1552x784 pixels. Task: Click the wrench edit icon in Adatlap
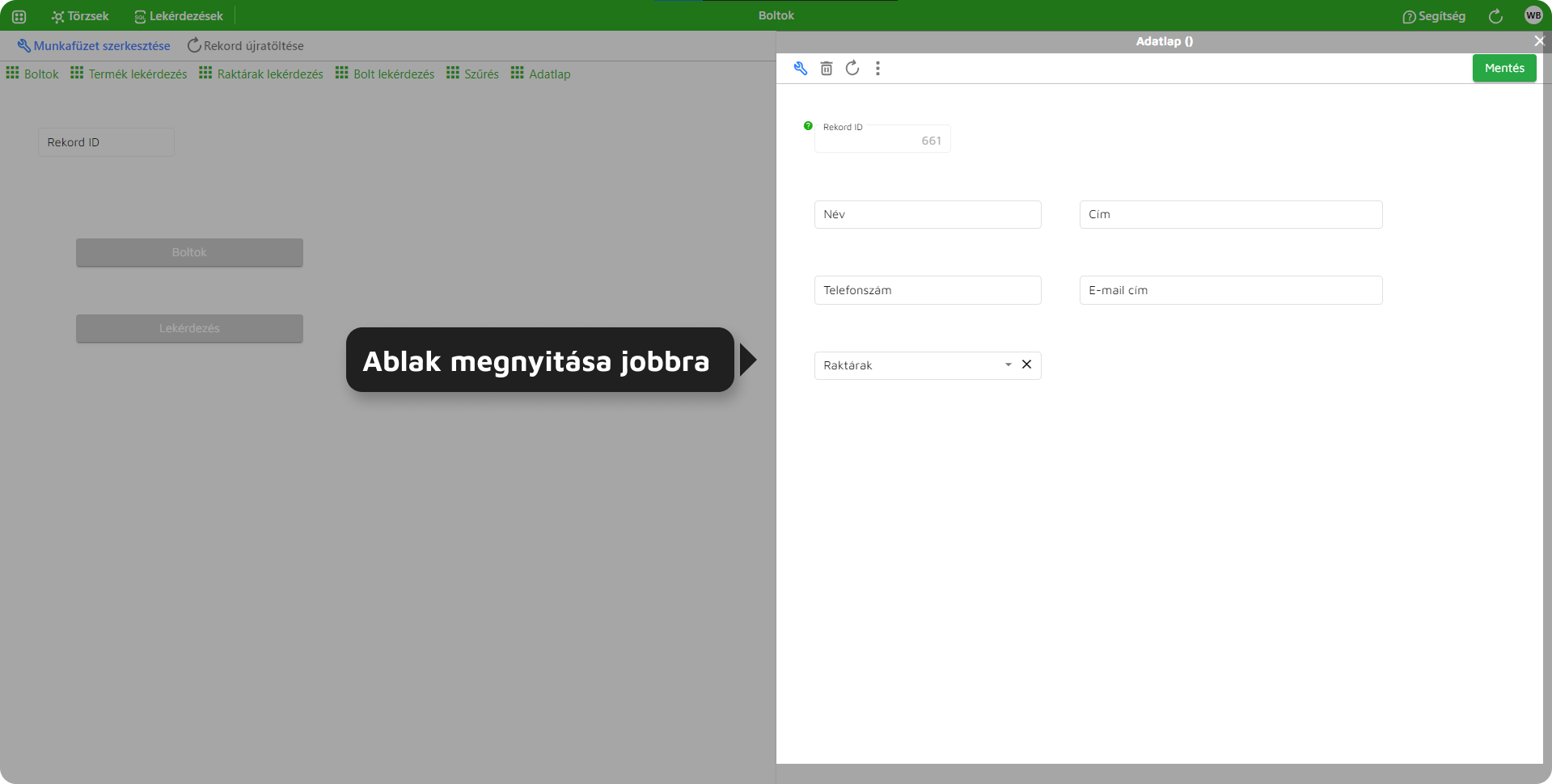801,69
